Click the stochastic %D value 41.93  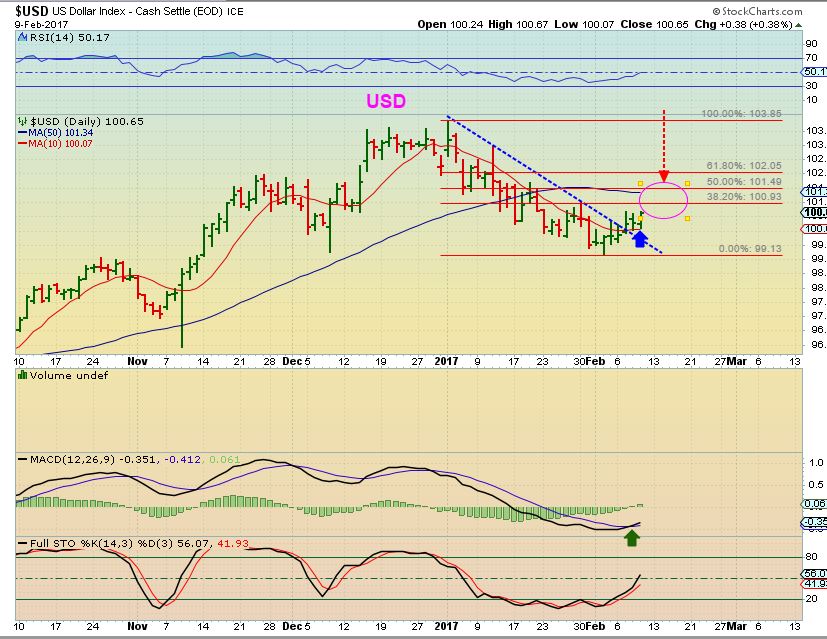233,543
